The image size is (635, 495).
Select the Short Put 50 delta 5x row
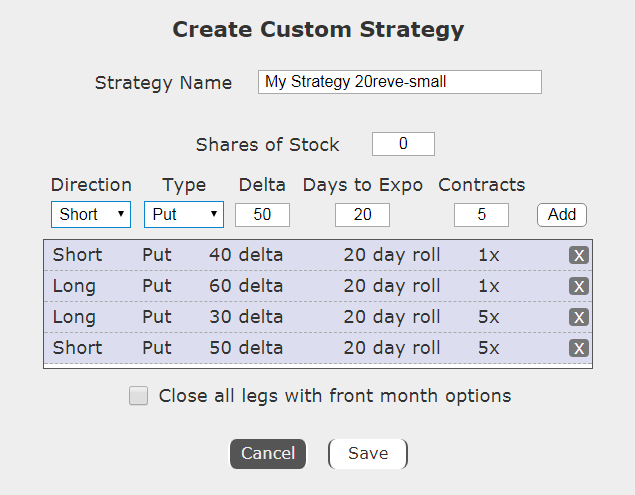(x=300, y=348)
